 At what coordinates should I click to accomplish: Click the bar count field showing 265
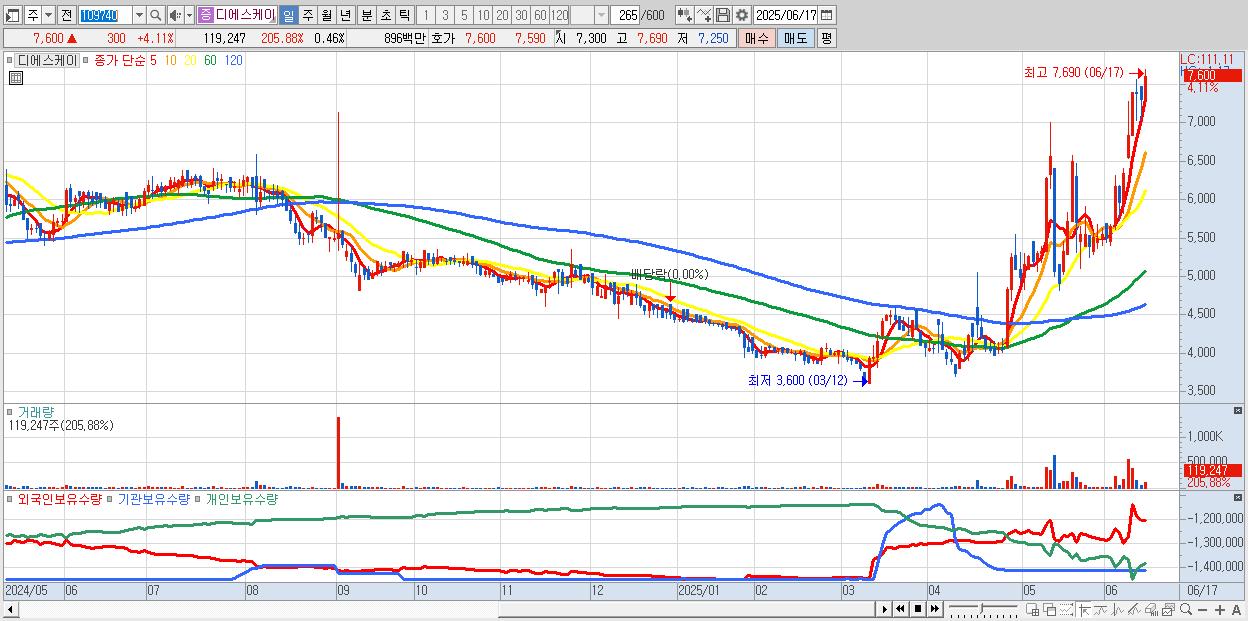(x=626, y=15)
